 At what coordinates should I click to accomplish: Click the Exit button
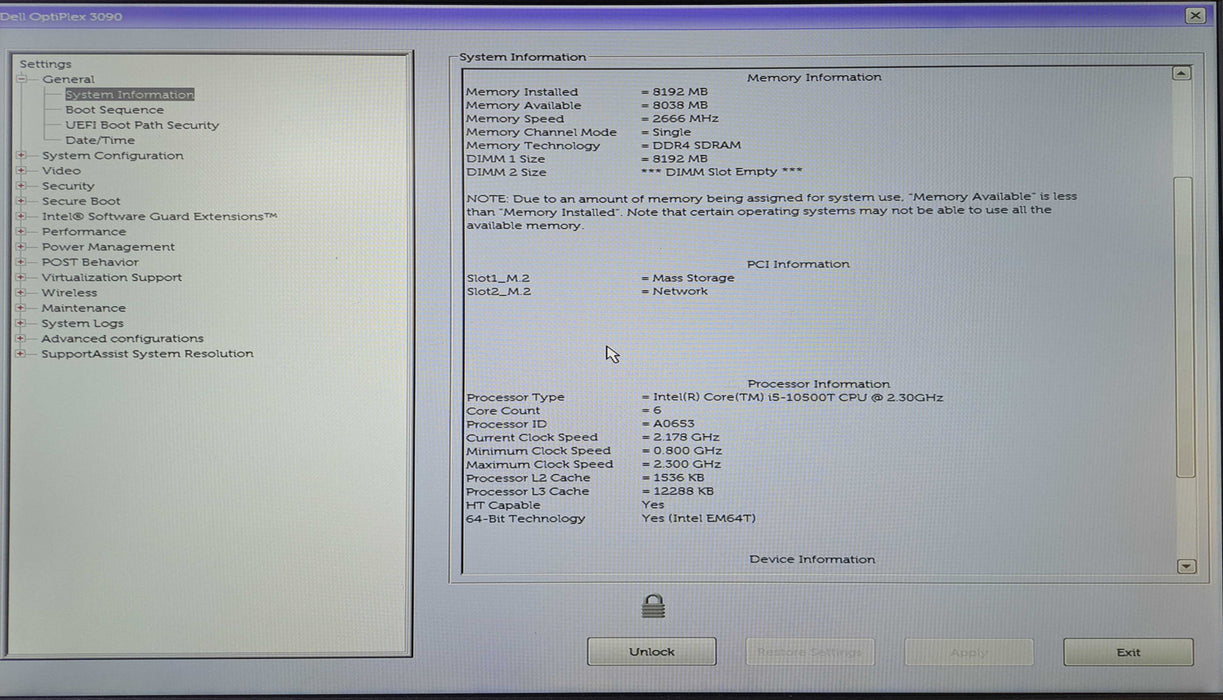tap(1128, 652)
